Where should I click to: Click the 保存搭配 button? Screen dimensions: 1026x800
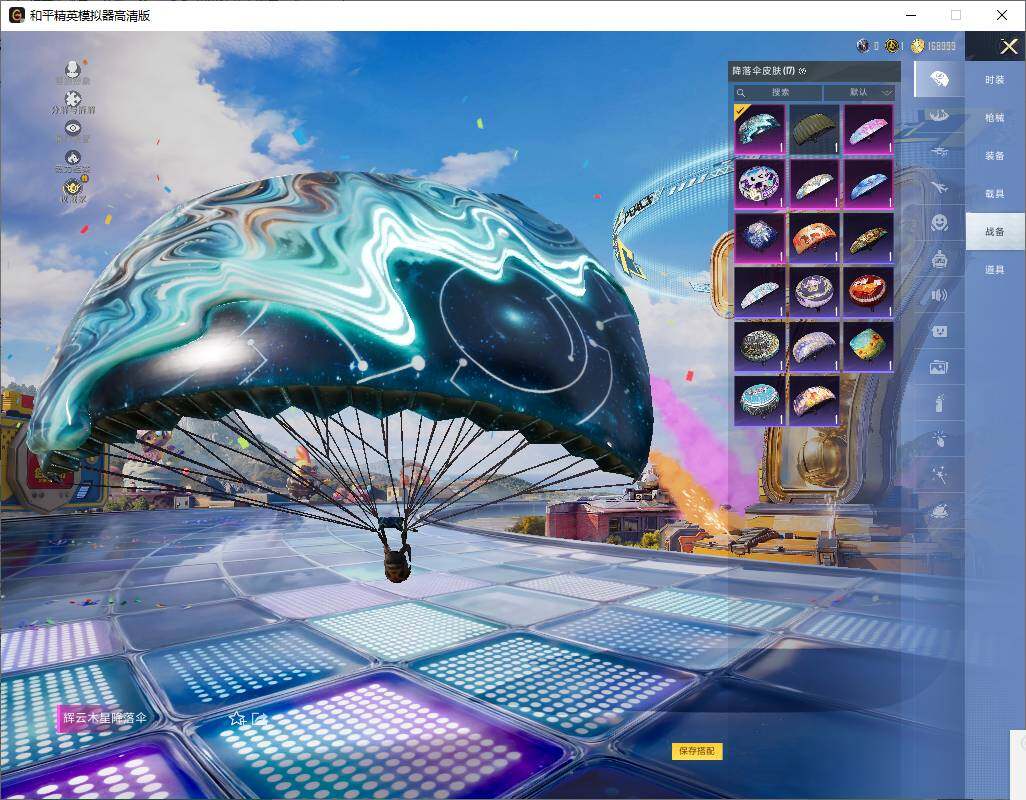[x=697, y=751]
